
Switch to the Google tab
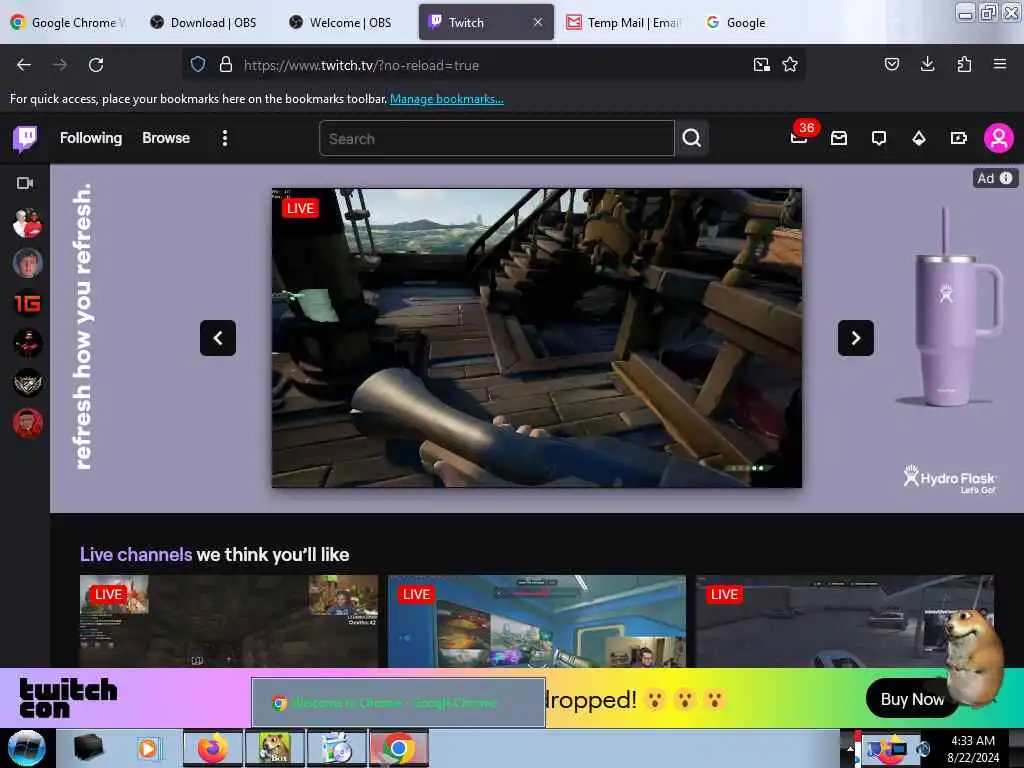[737, 23]
